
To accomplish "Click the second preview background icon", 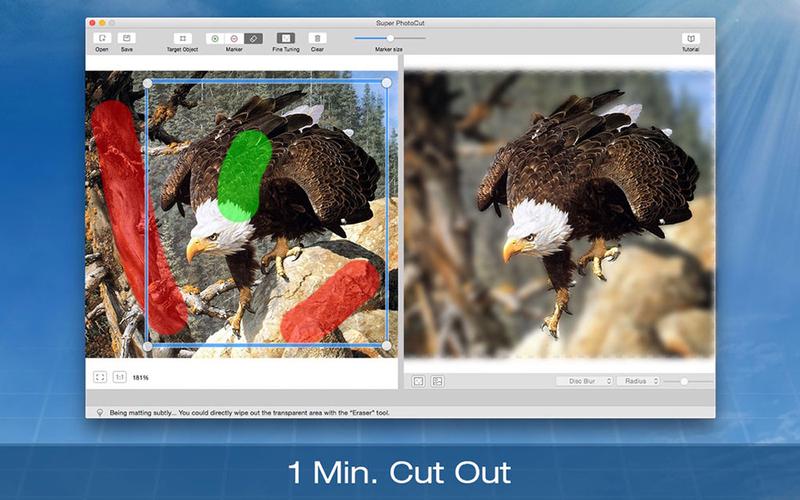I will pos(437,381).
